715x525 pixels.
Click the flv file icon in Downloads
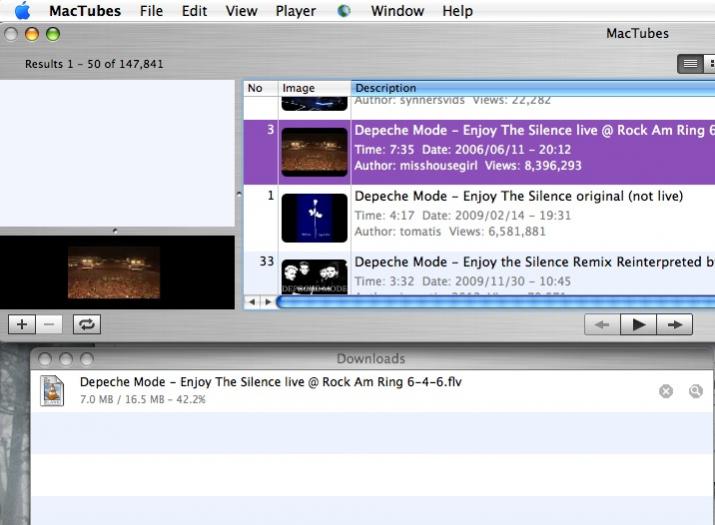click(52, 390)
